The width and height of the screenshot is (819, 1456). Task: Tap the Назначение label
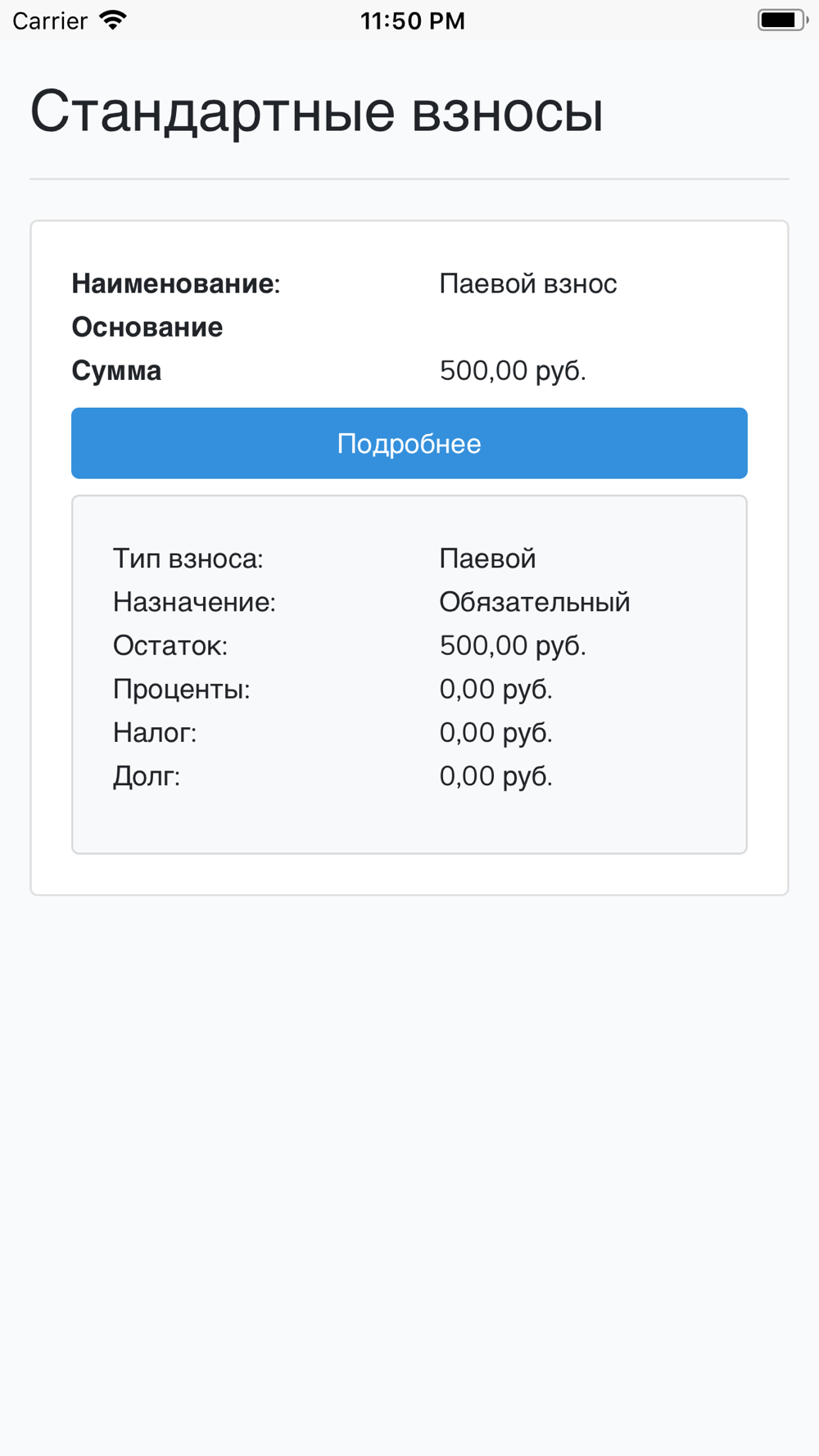point(194,602)
